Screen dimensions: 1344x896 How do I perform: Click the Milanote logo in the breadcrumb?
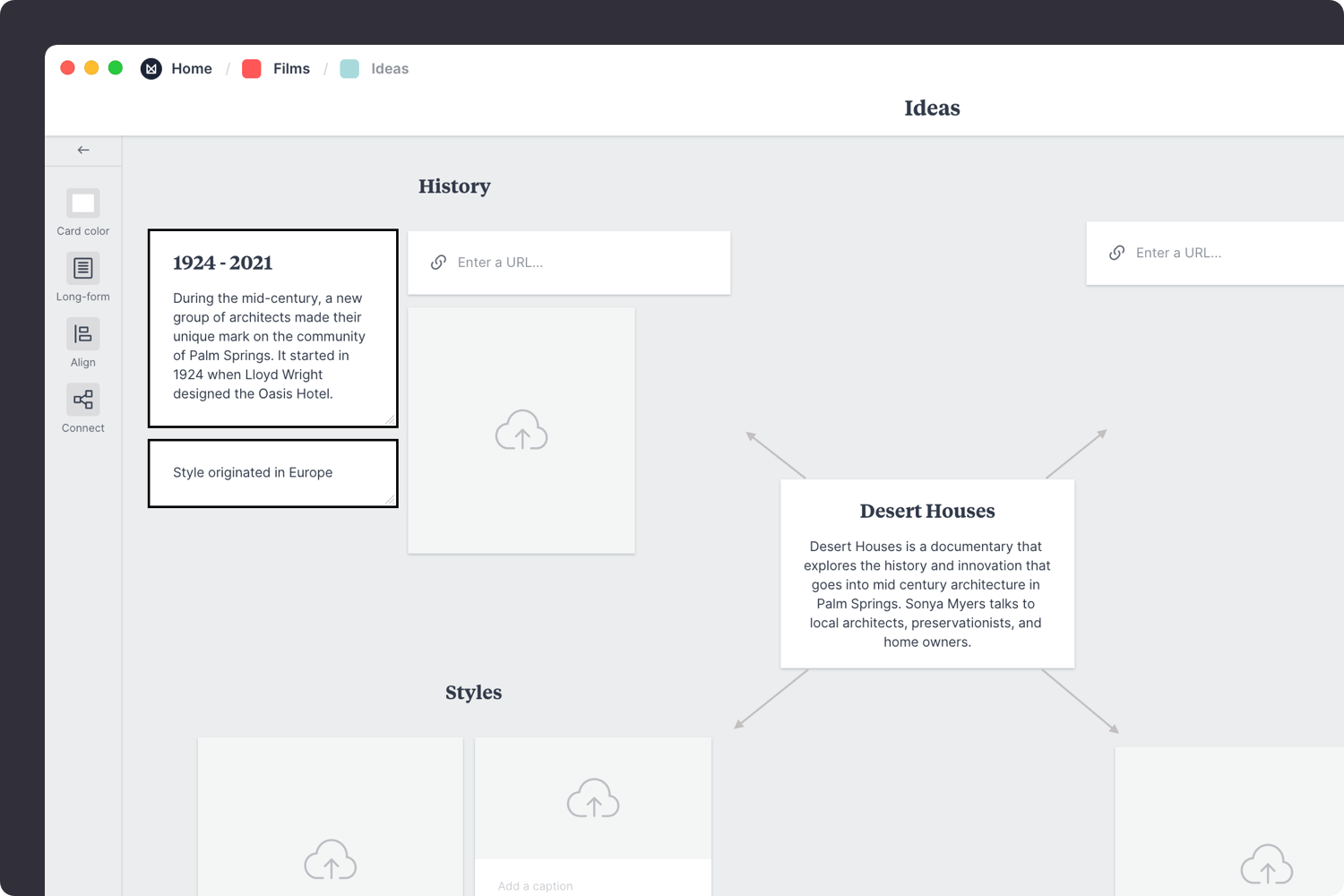pyautogui.click(x=151, y=68)
